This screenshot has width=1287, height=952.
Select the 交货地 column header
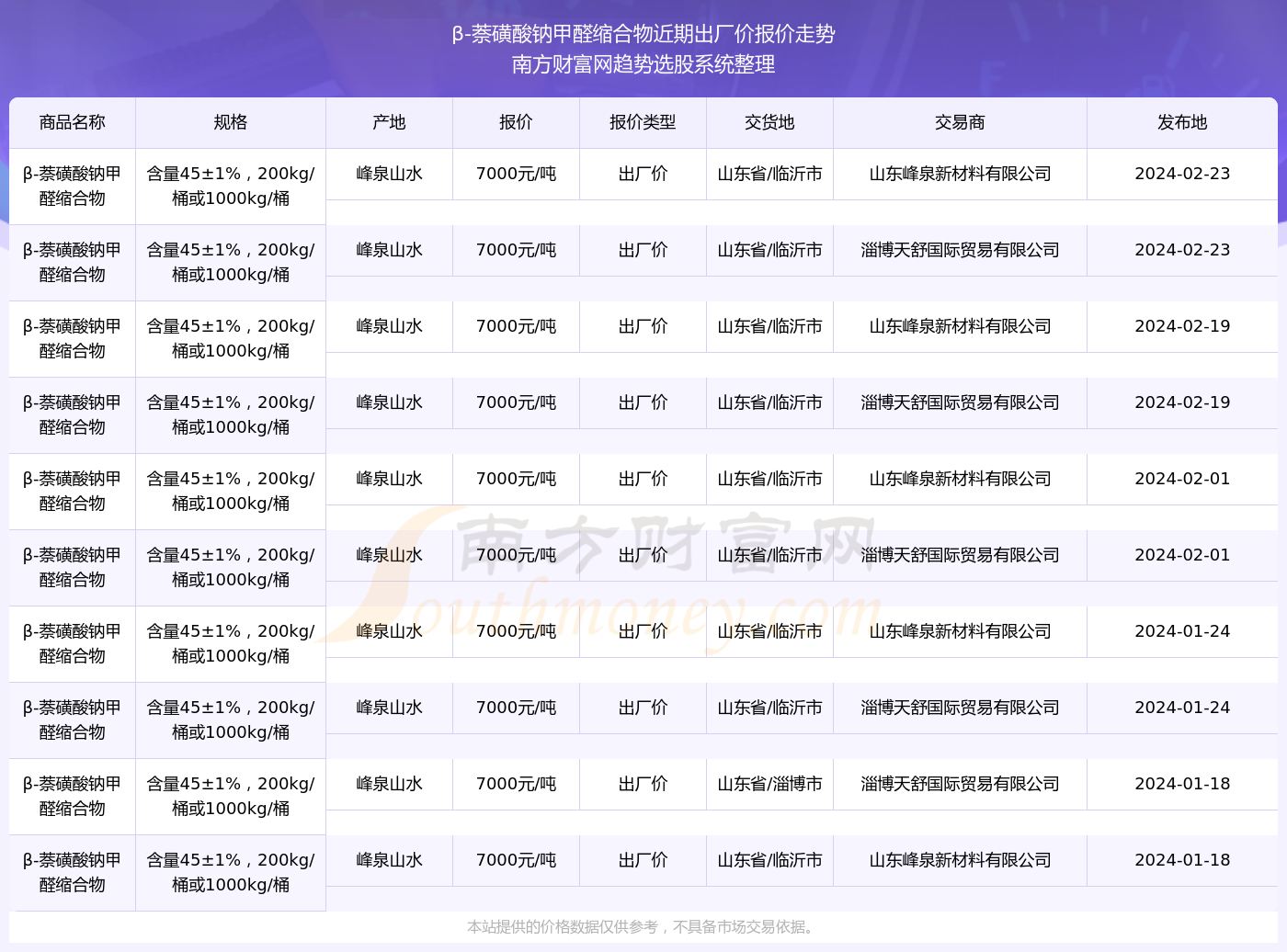pos(769,122)
